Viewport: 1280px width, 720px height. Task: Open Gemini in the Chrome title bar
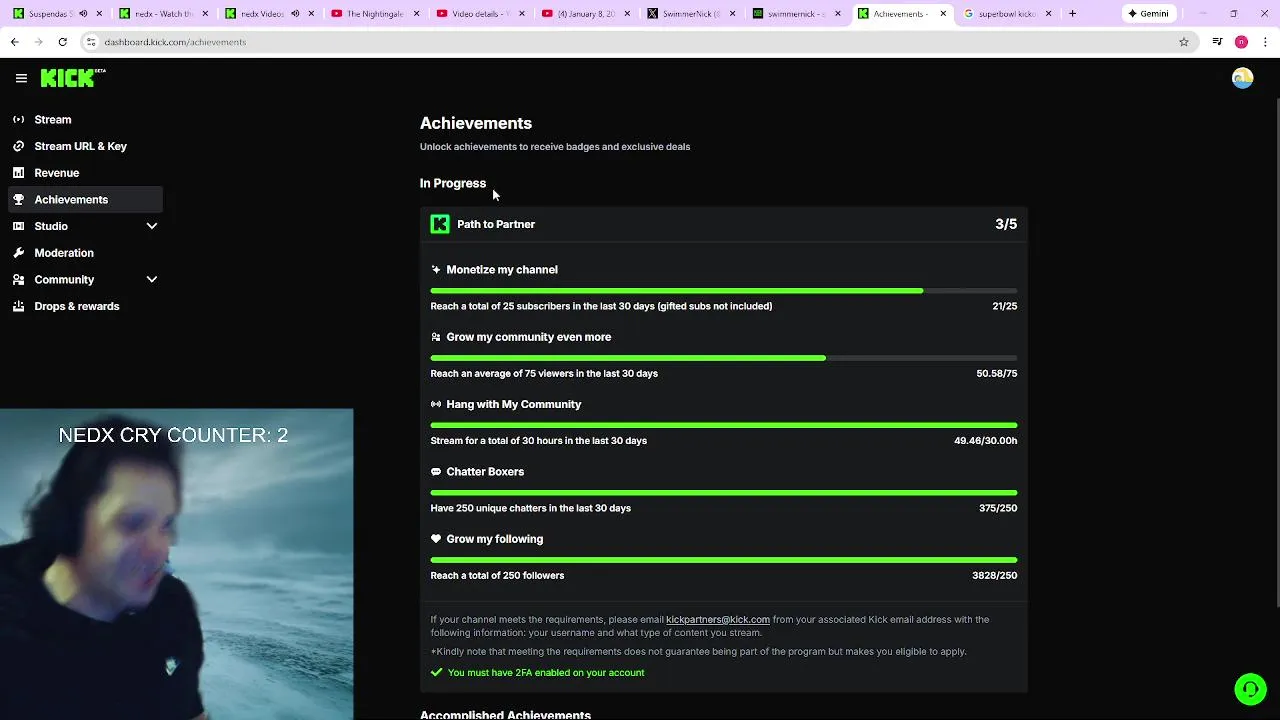click(1147, 14)
